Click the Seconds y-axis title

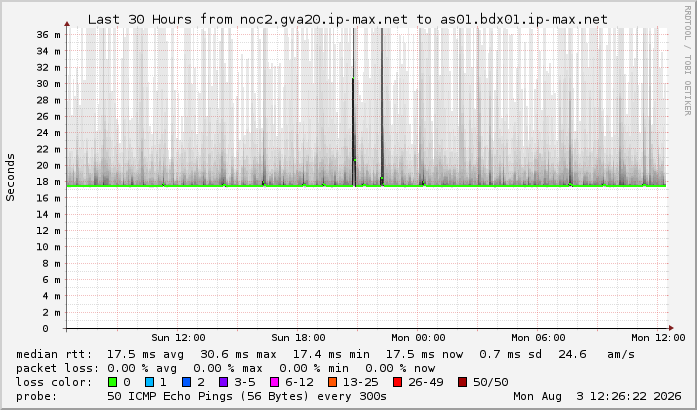[10, 177]
